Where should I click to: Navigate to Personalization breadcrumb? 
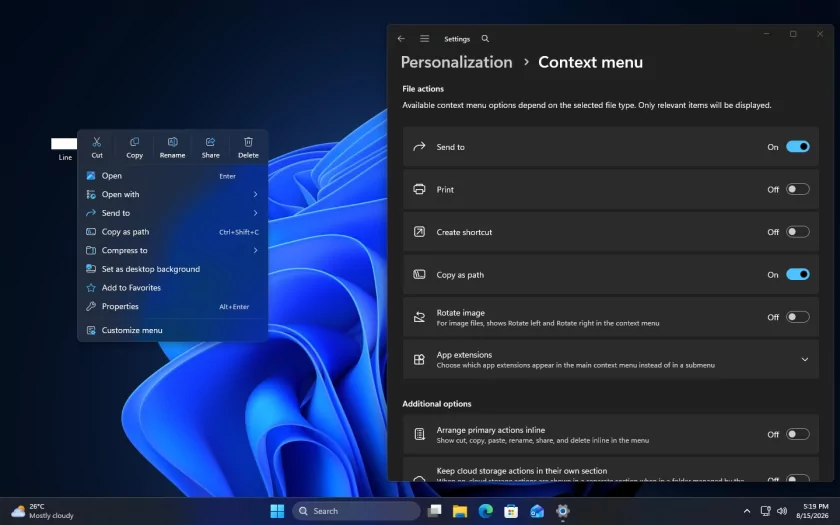click(x=456, y=62)
